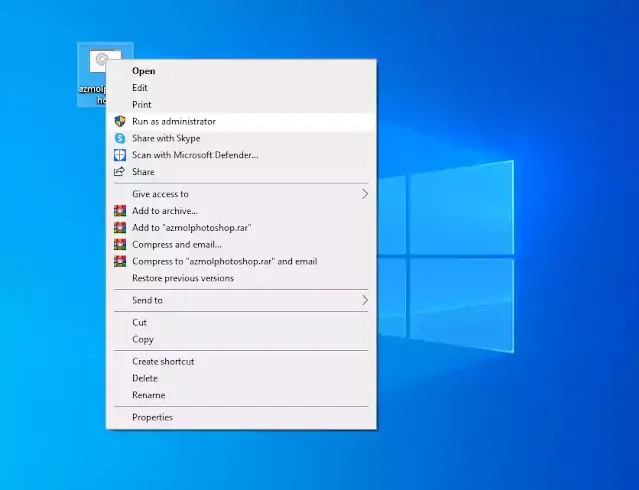Click the azmol file name label on desktop
Viewport: 639px width, 490px height.
(92, 94)
